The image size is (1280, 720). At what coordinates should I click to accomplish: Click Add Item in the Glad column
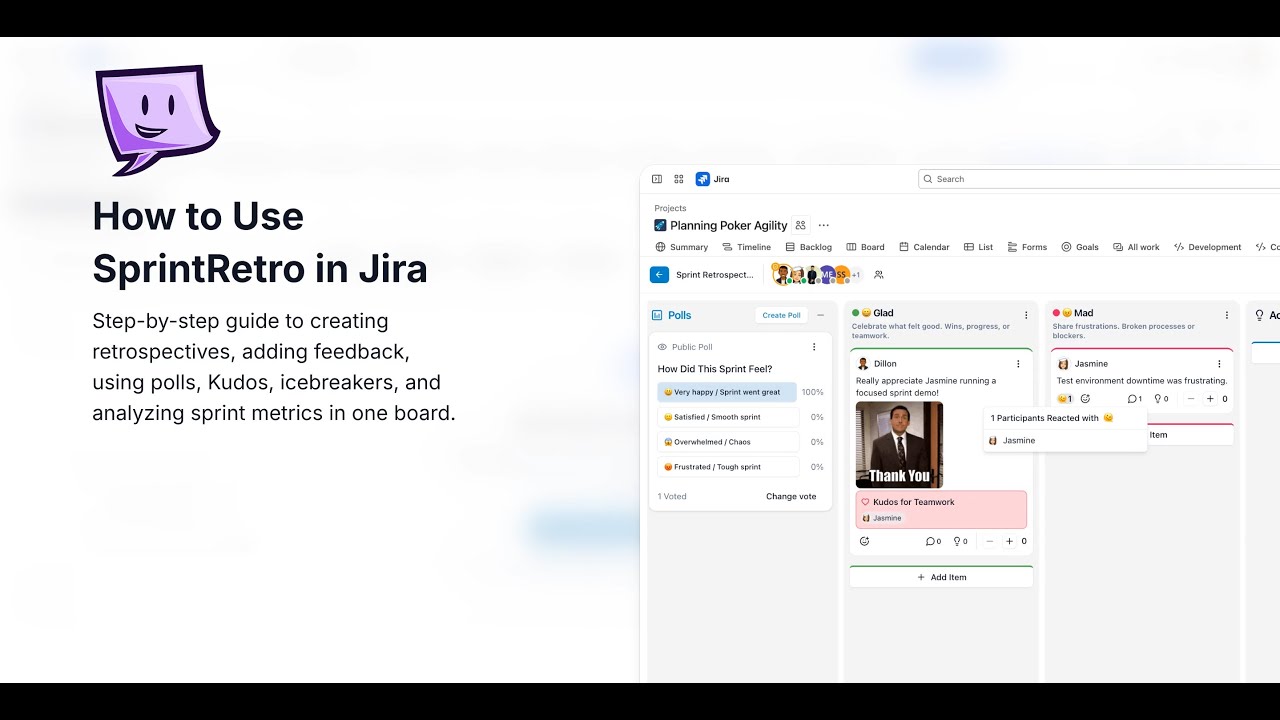(x=941, y=577)
